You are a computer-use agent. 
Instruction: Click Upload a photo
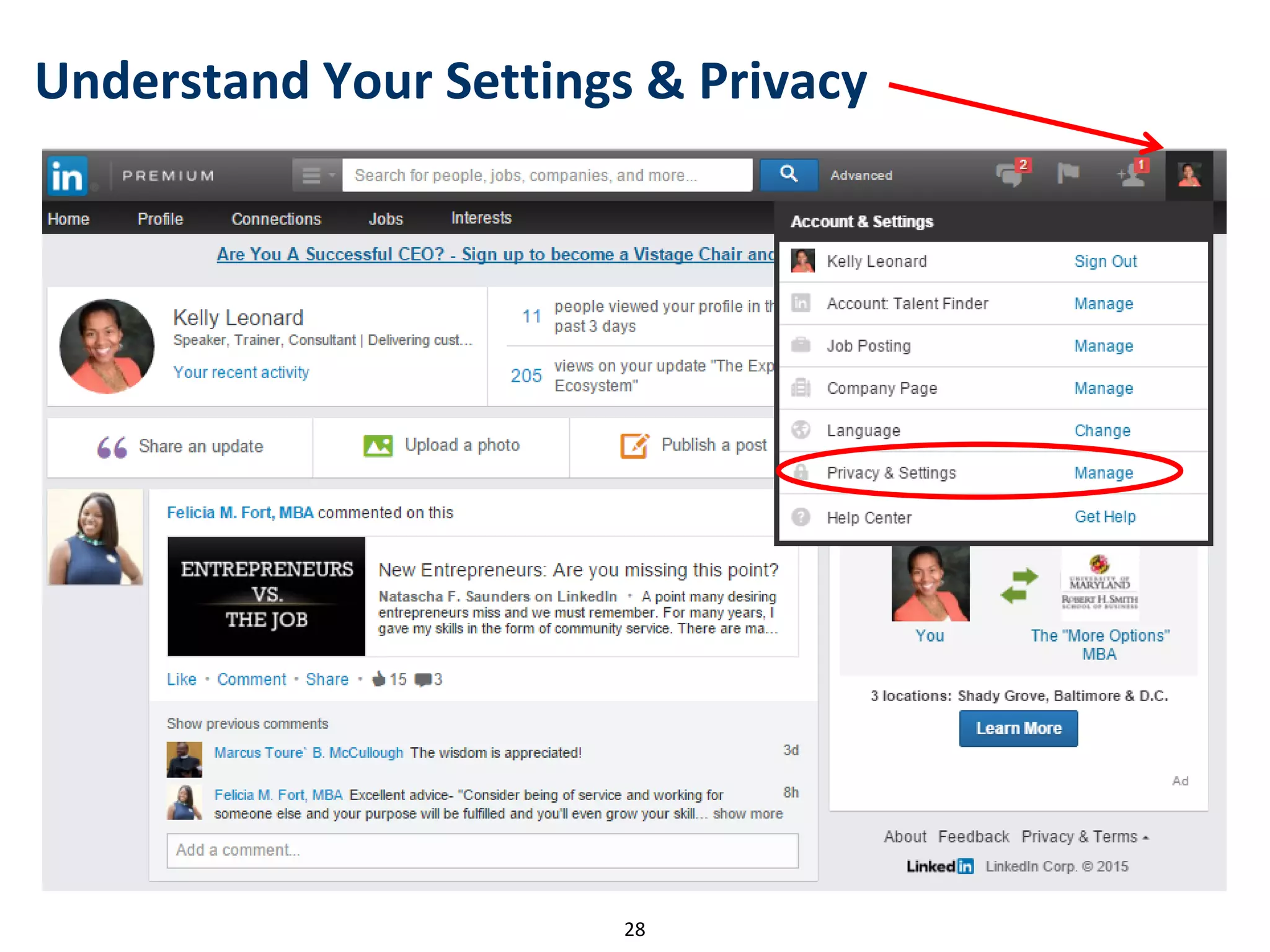pos(441,446)
